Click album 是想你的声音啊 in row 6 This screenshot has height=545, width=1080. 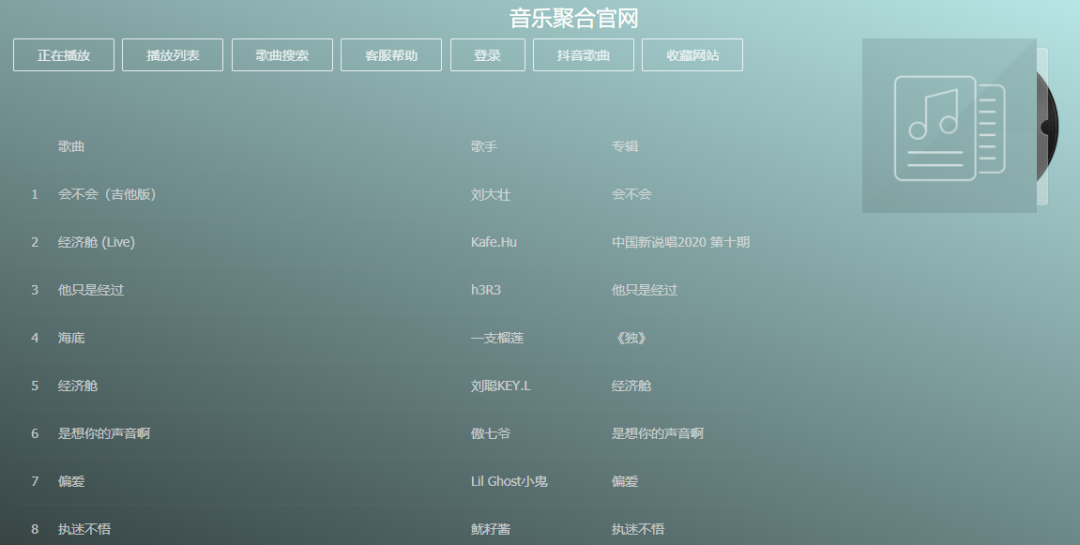click(658, 433)
